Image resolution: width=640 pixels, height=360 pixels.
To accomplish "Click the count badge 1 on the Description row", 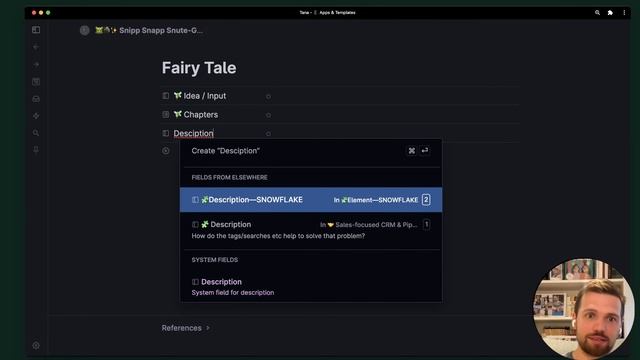I will click(426, 224).
